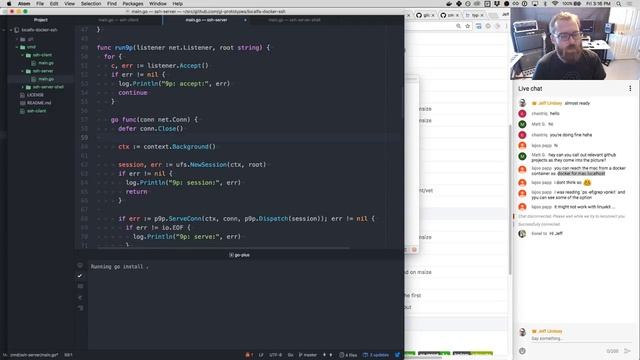Click the second GitHub tab in browser
Image resolution: width=640 pixels, height=360 pixels.
pyautogui.click(x=448, y=15)
